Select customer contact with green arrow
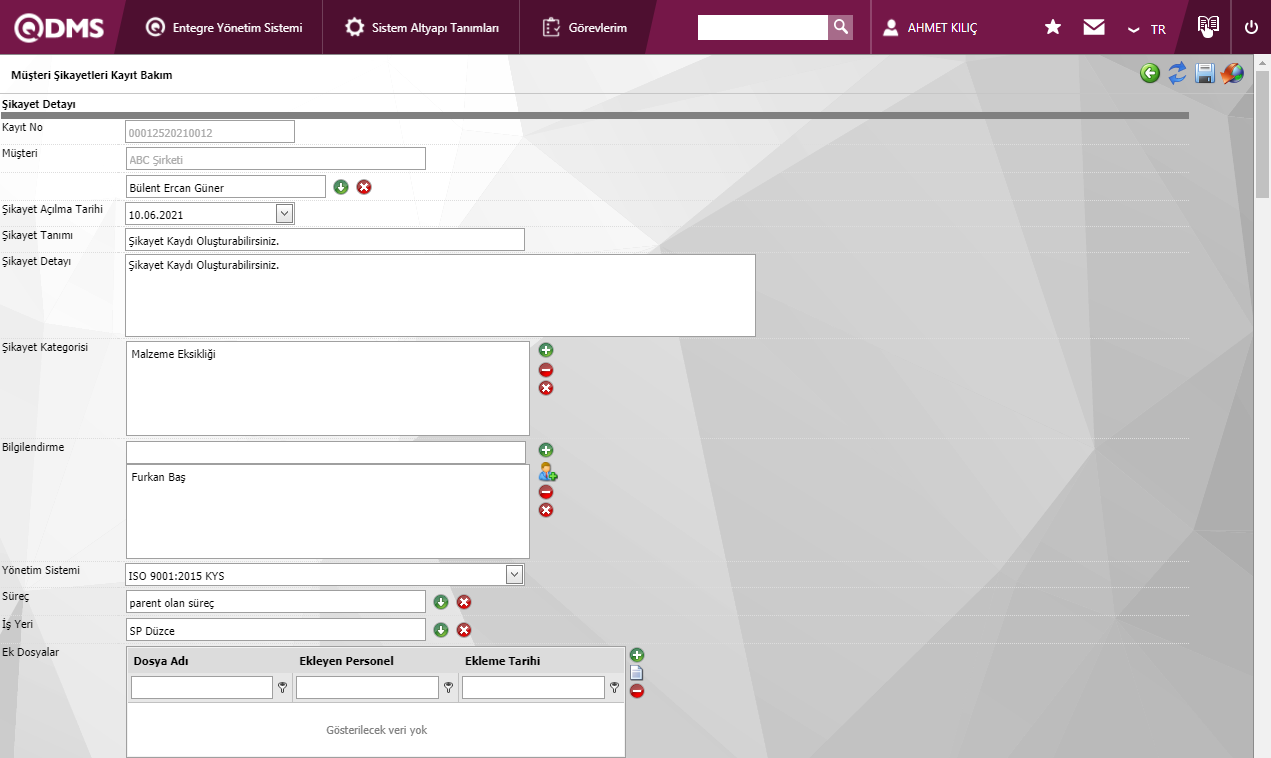Viewport: 1271px width, 758px height. pos(341,187)
